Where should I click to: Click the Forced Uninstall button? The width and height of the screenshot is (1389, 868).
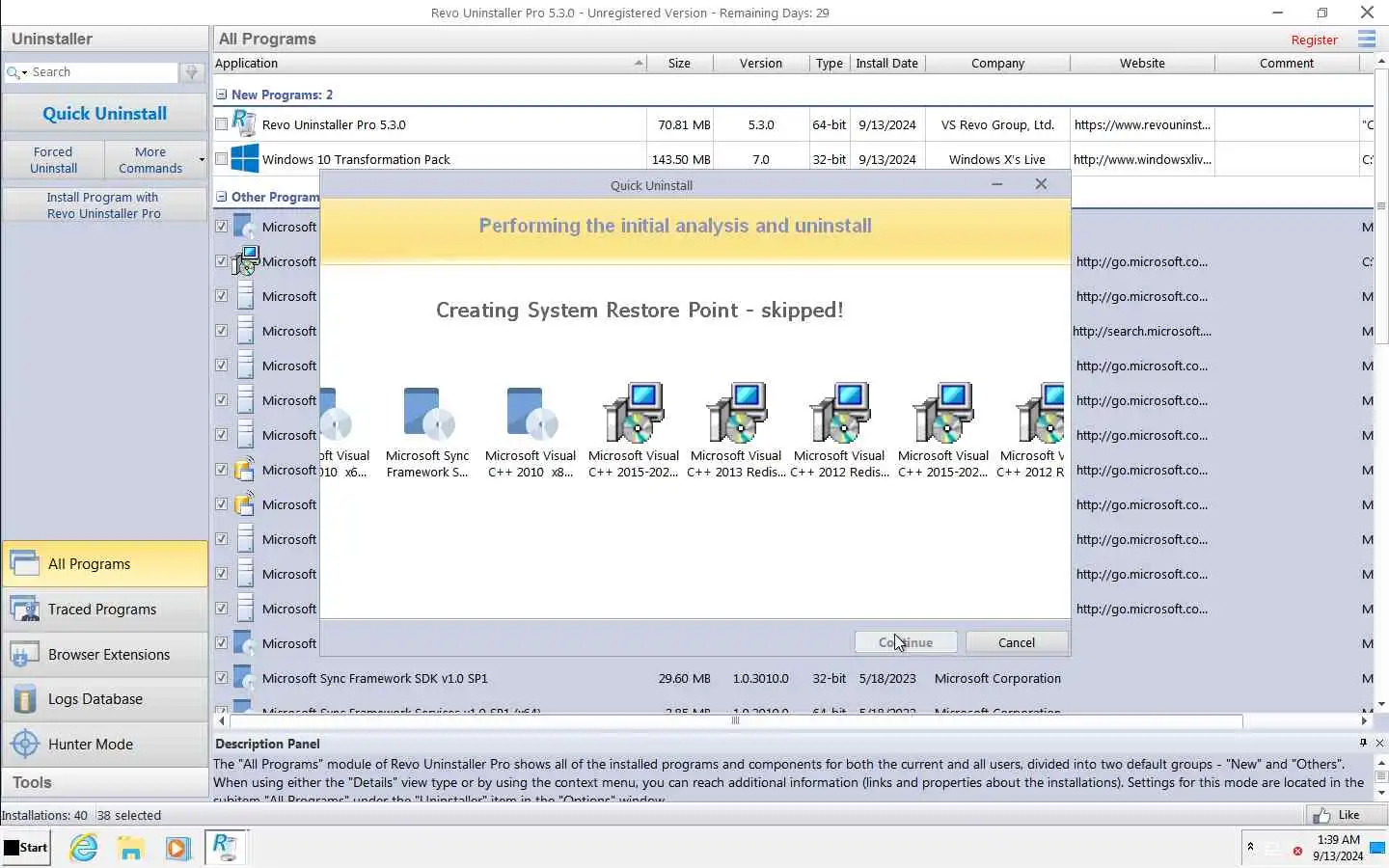click(x=53, y=160)
